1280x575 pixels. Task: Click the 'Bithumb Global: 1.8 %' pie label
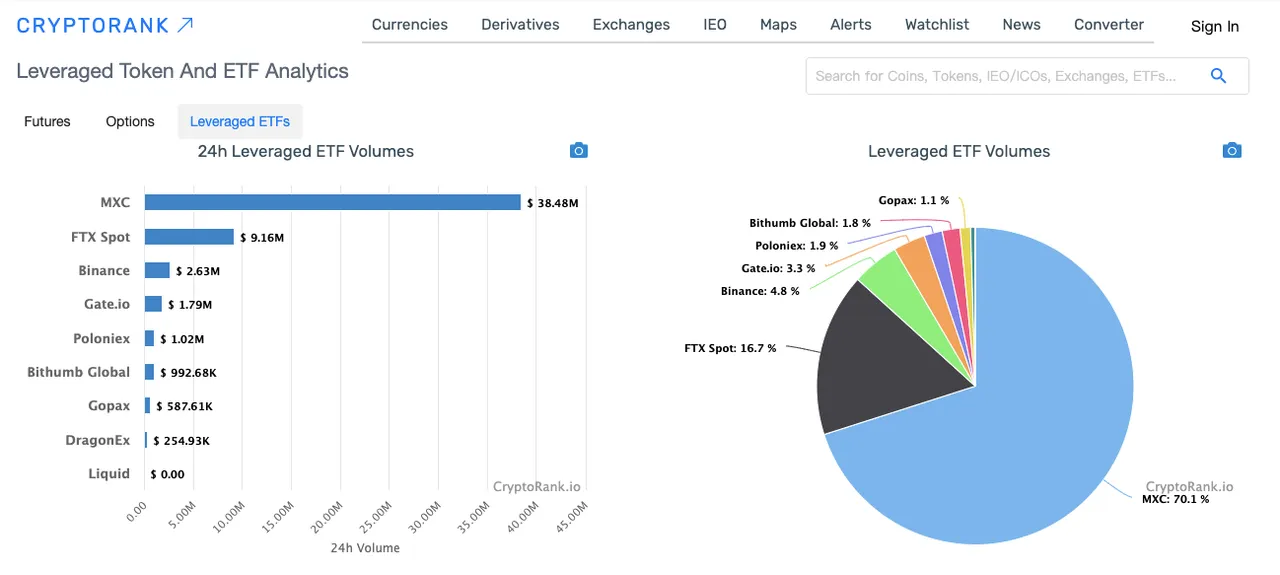pyautogui.click(x=810, y=223)
